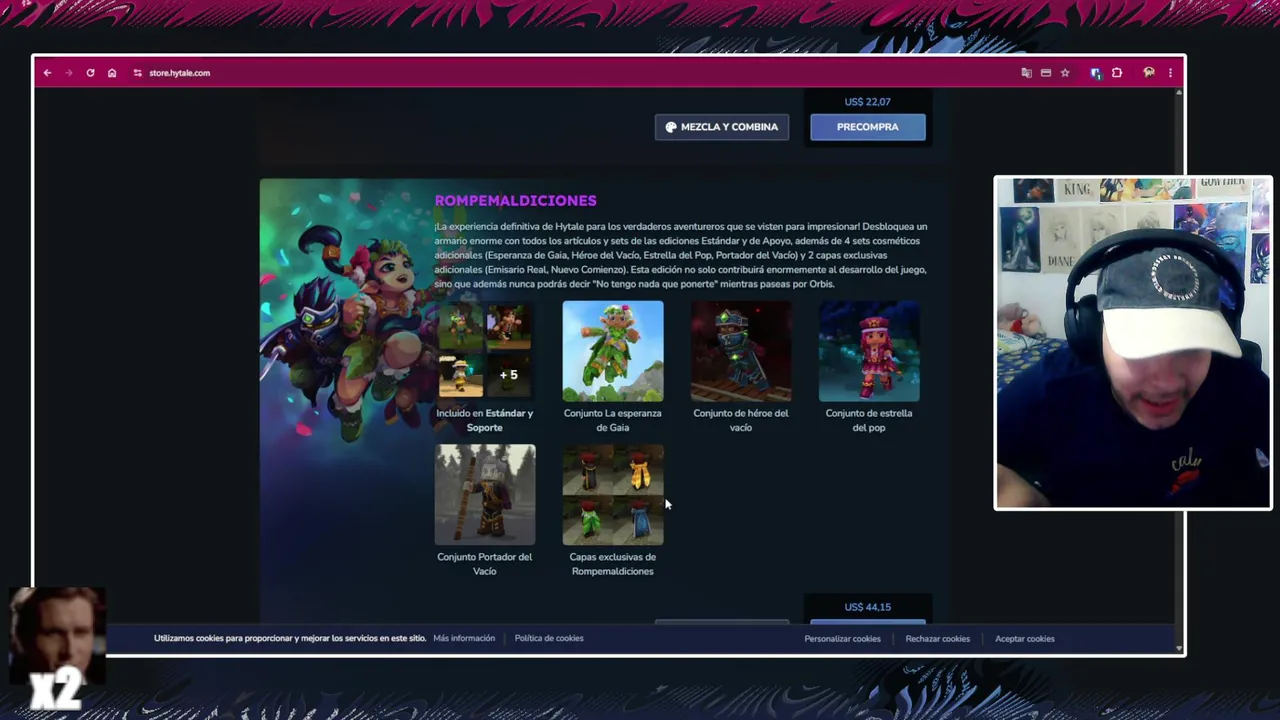Bookmark this page with the star
The height and width of the screenshot is (720, 1280).
pos(1065,73)
